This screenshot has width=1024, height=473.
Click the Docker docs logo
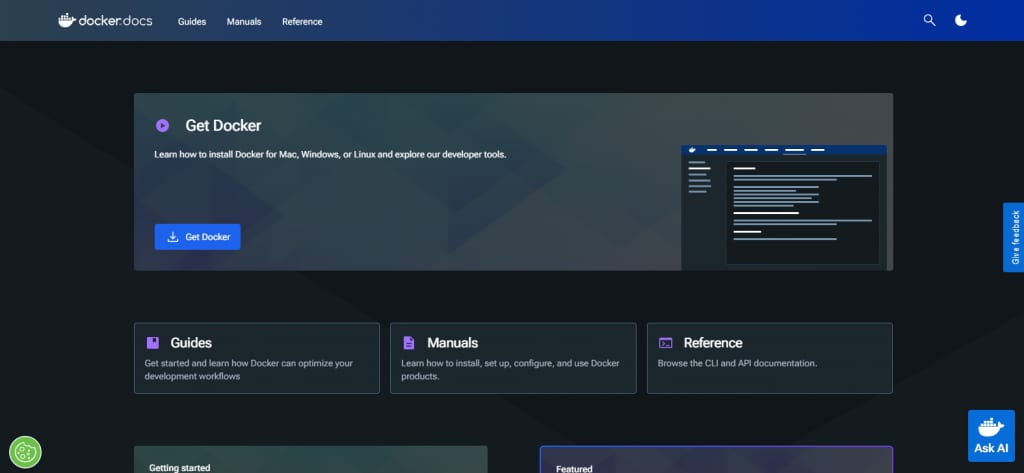pos(105,21)
